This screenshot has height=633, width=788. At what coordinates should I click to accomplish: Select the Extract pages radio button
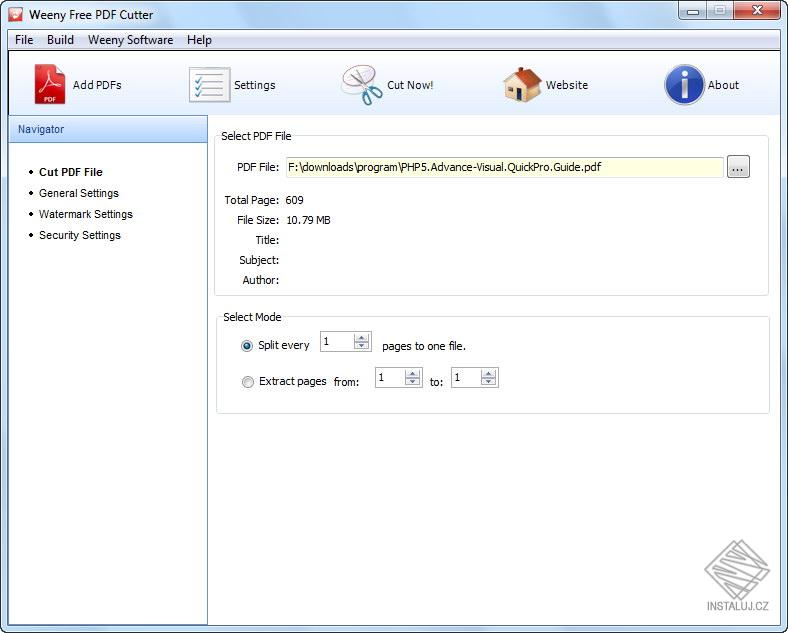pyautogui.click(x=248, y=382)
